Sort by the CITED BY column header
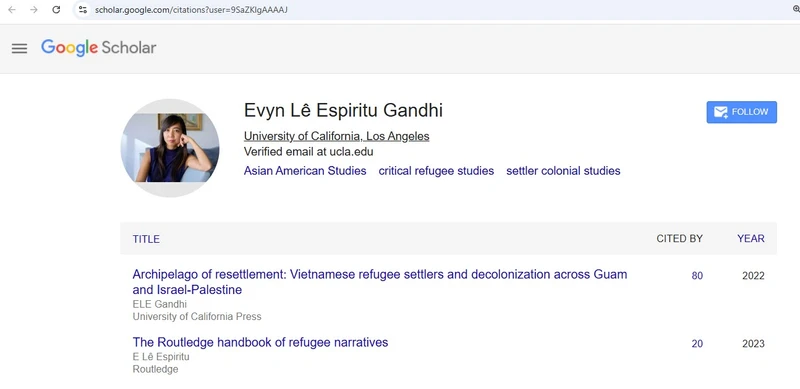The height and width of the screenshot is (389, 800). point(680,238)
